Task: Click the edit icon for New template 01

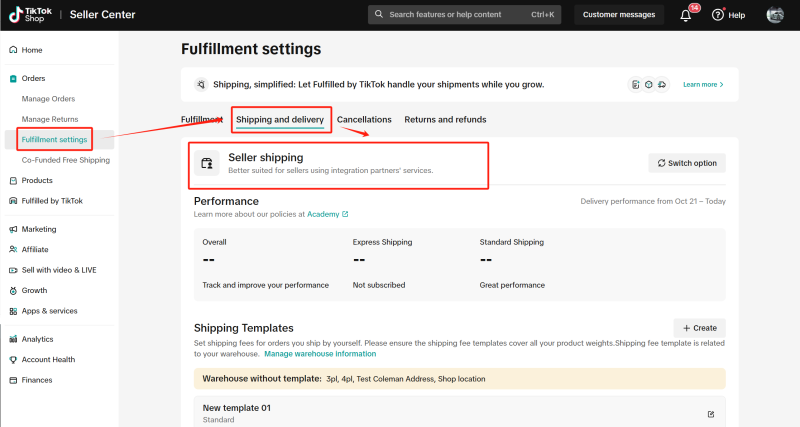Action: coord(711,414)
